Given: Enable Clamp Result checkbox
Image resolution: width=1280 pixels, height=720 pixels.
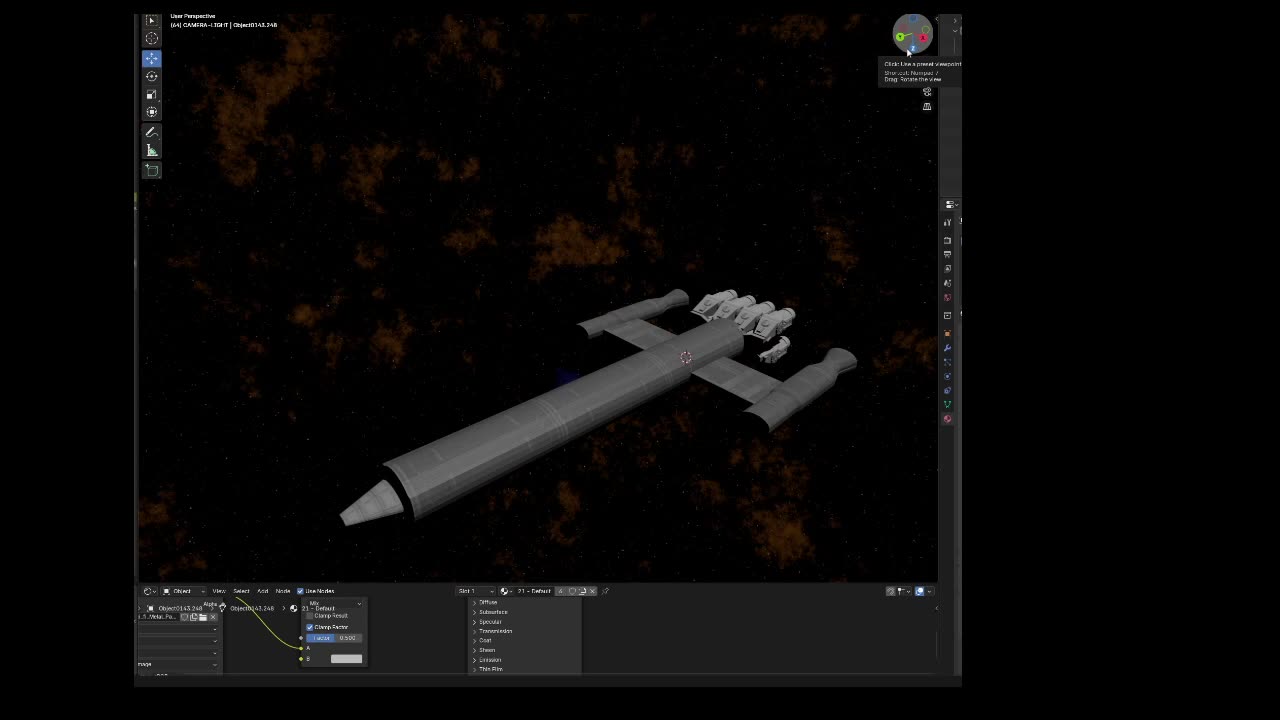Looking at the screenshot, I should 309,616.
